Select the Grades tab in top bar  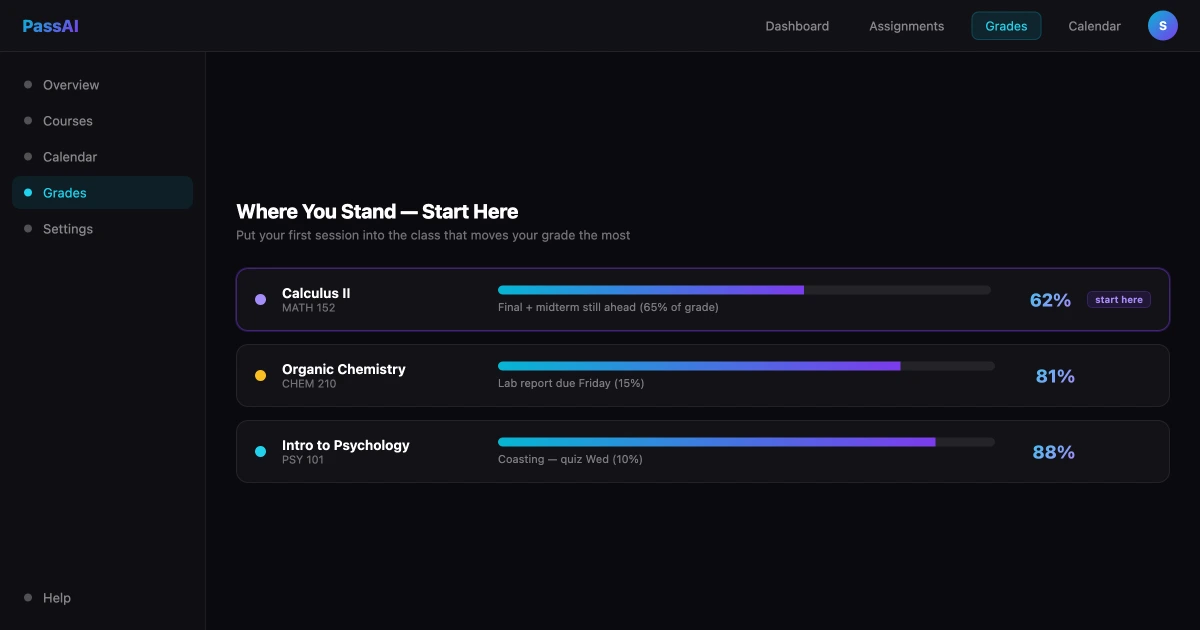click(1006, 26)
